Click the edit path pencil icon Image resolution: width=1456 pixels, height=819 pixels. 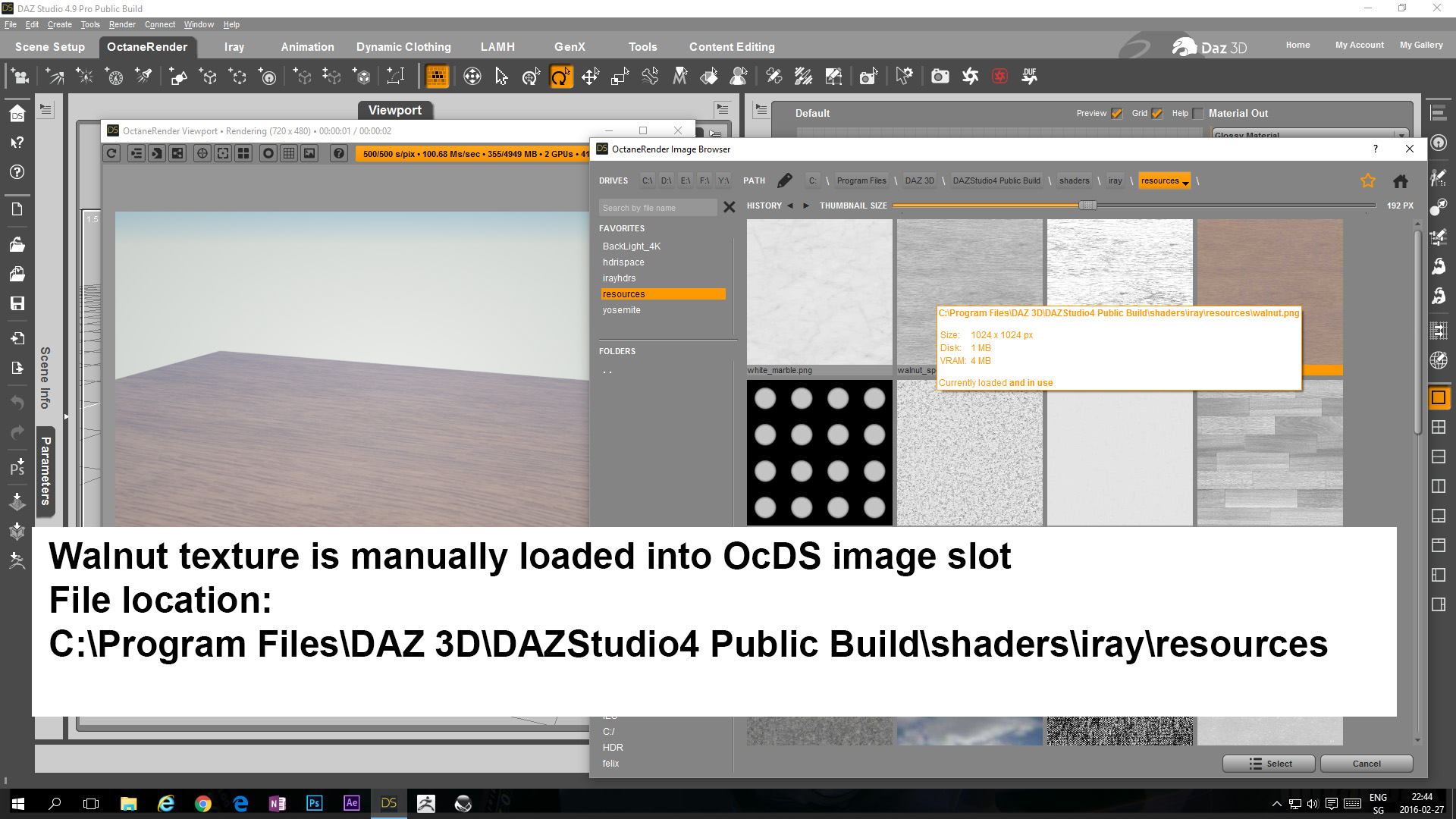click(x=785, y=180)
